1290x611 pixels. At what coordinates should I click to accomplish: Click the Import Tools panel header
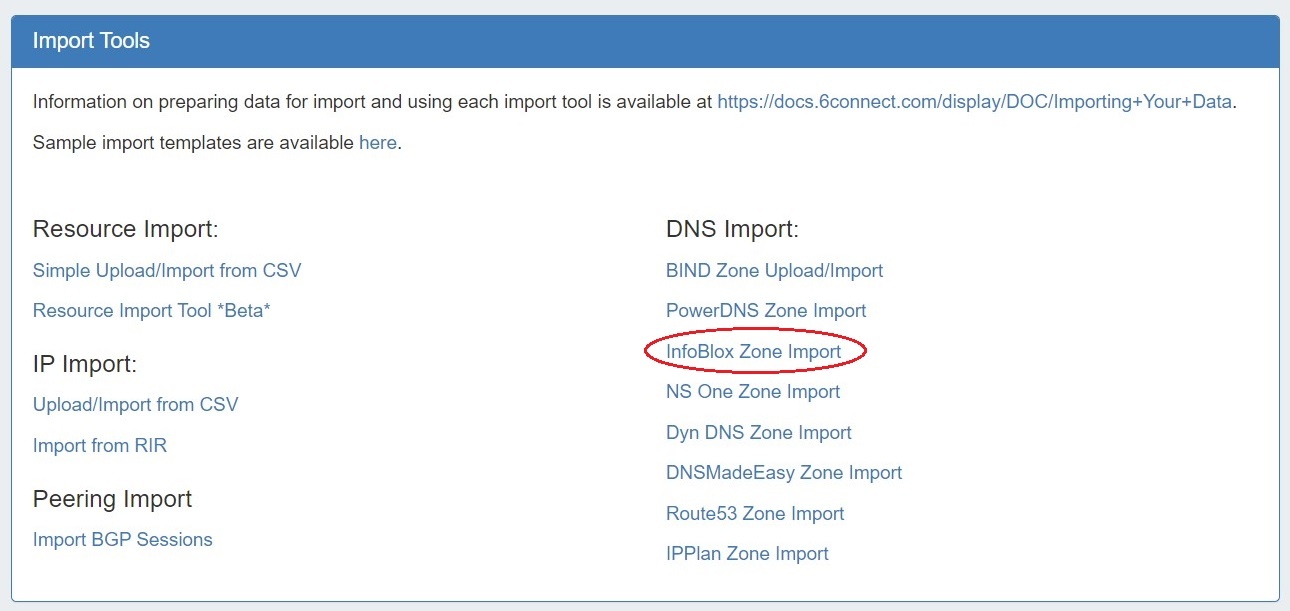[x=645, y=41]
